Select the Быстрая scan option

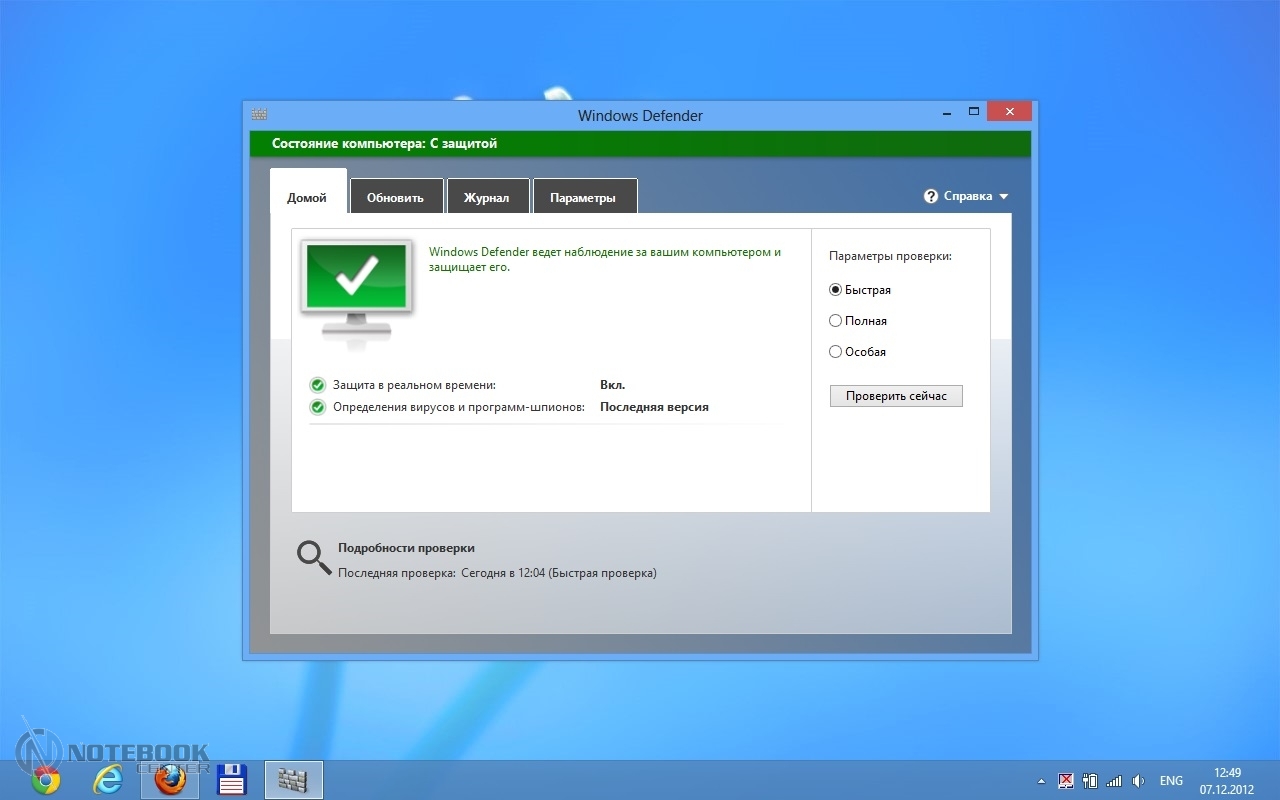coord(836,290)
